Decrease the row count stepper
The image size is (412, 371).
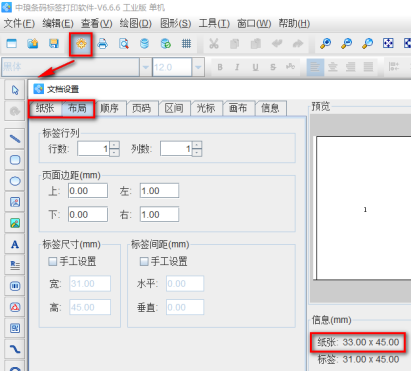(x=114, y=152)
